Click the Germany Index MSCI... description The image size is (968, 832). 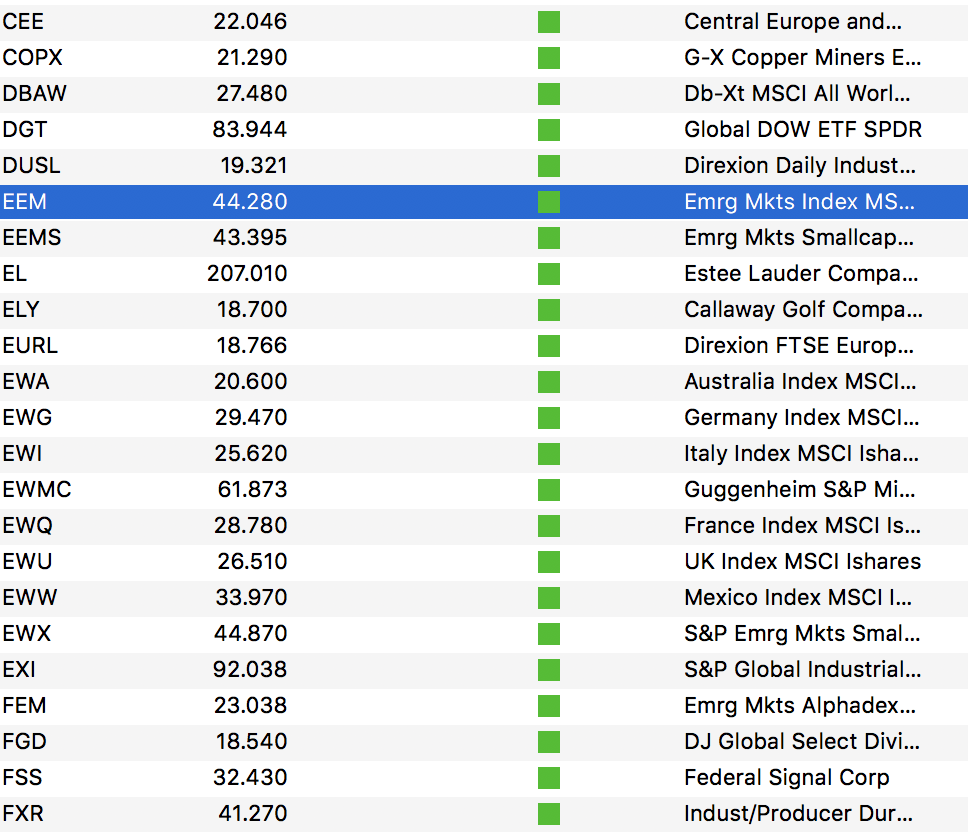coord(801,417)
